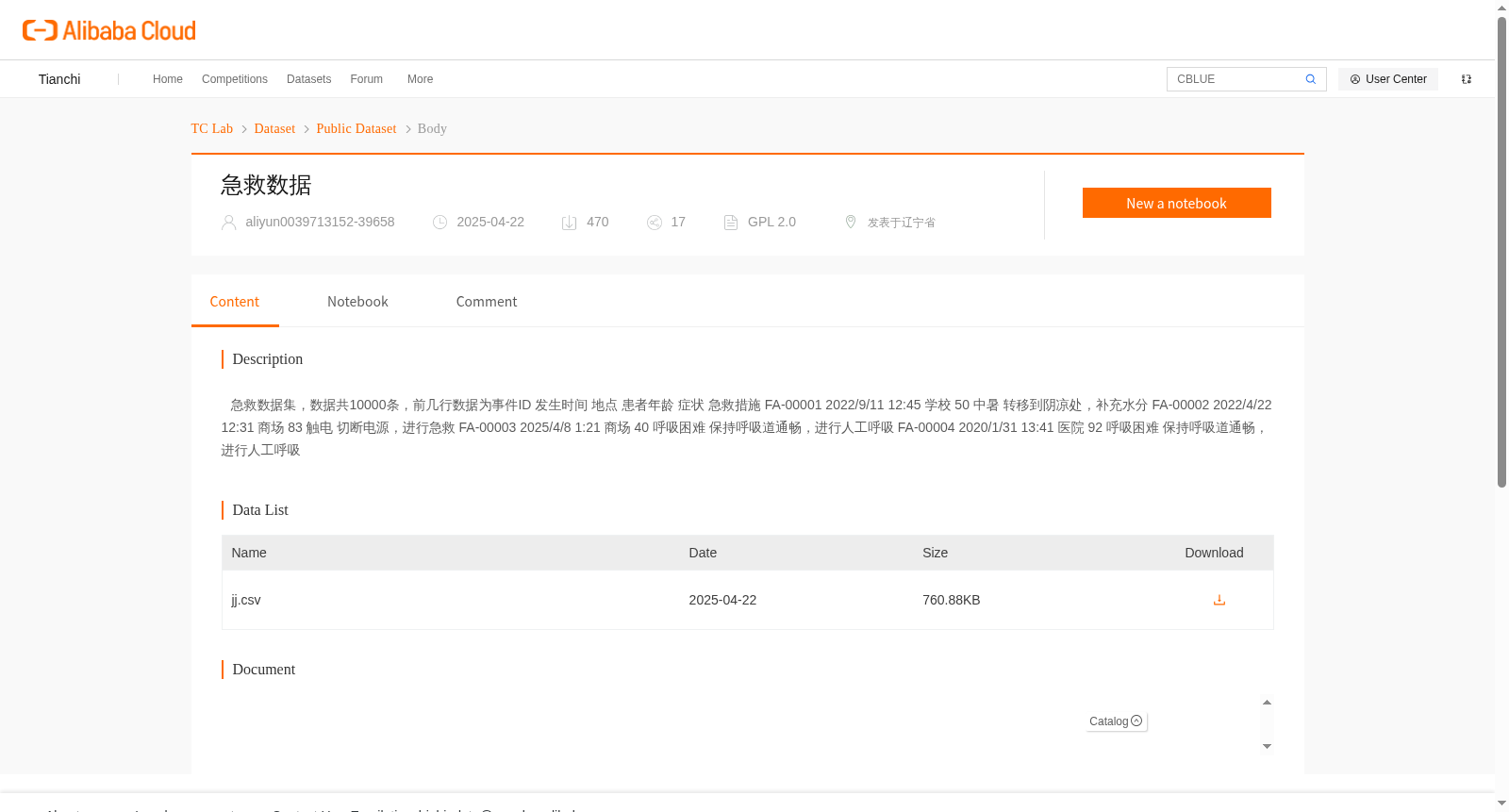The image size is (1509, 812).
Task: Click the GPL 2.0 license text
Action: pyautogui.click(x=771, y=222)
